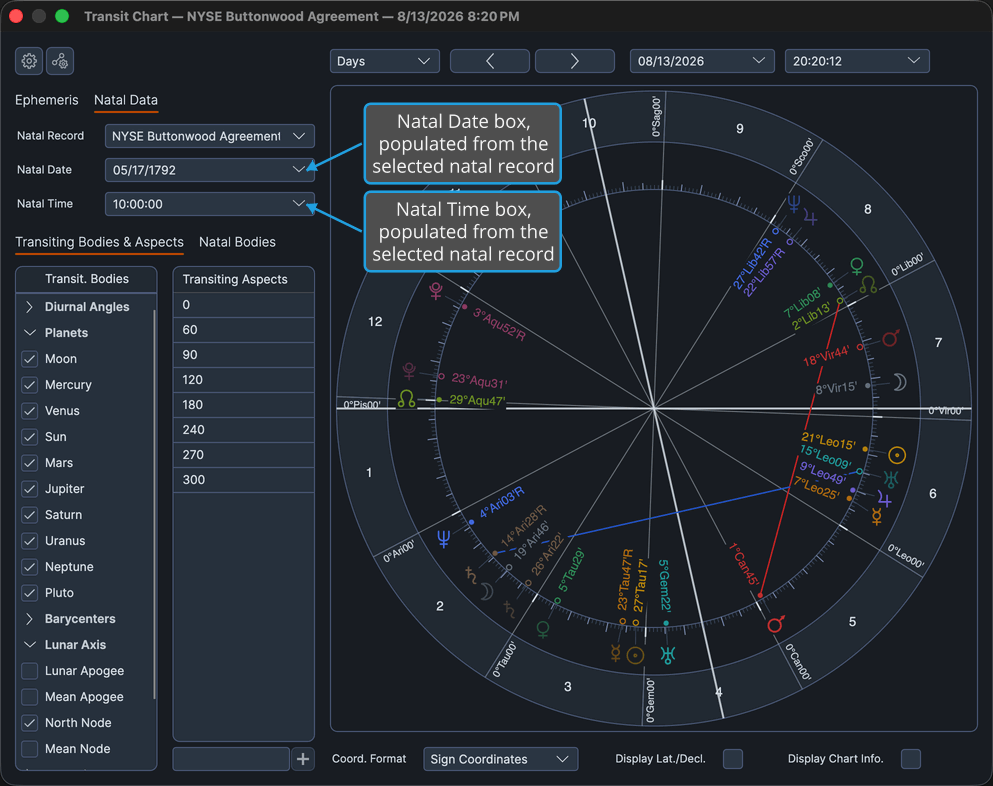Select the 90 degree aspect row

pos(244,355)
